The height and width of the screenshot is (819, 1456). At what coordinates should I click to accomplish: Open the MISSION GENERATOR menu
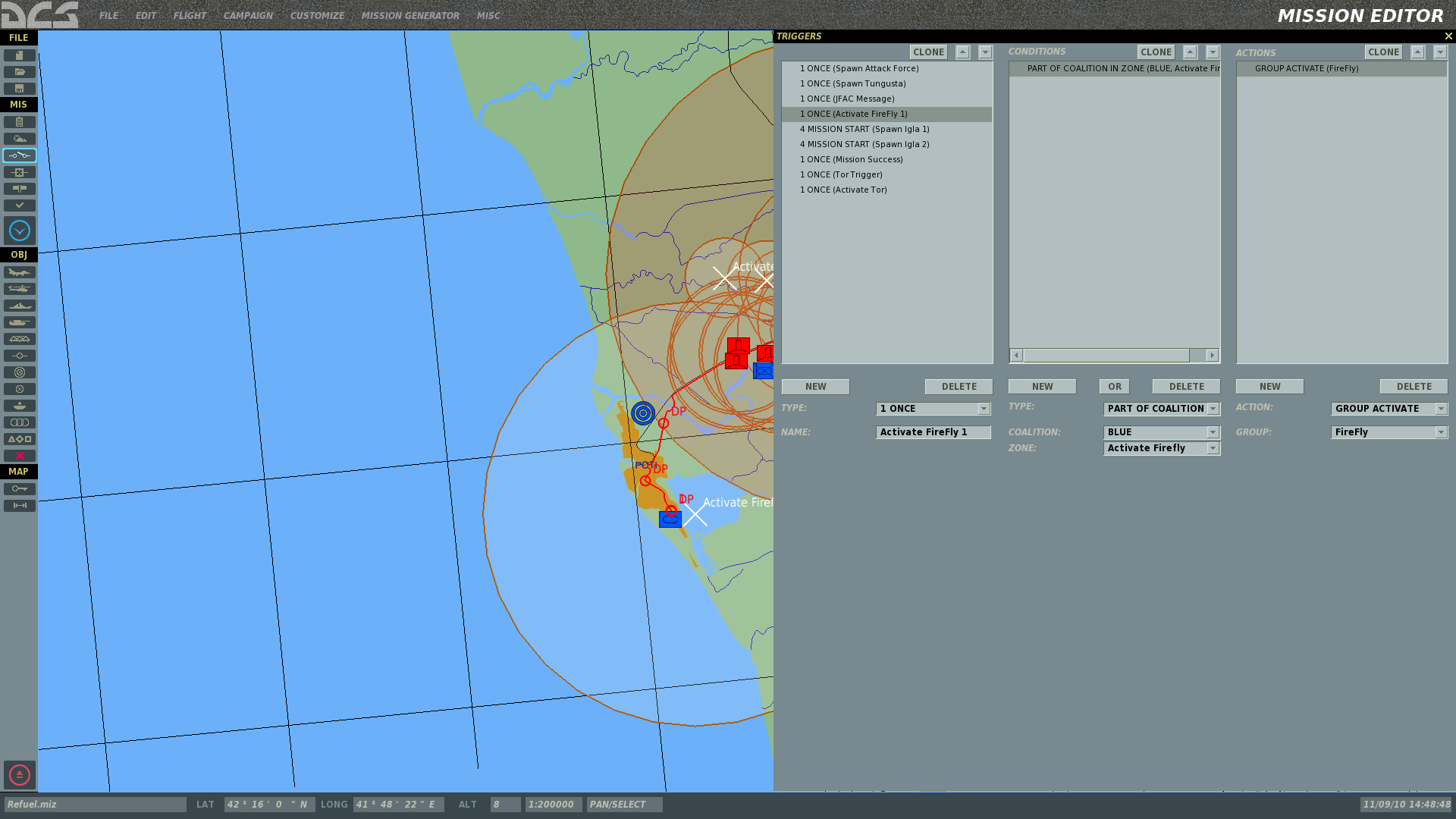coord(410,16)
